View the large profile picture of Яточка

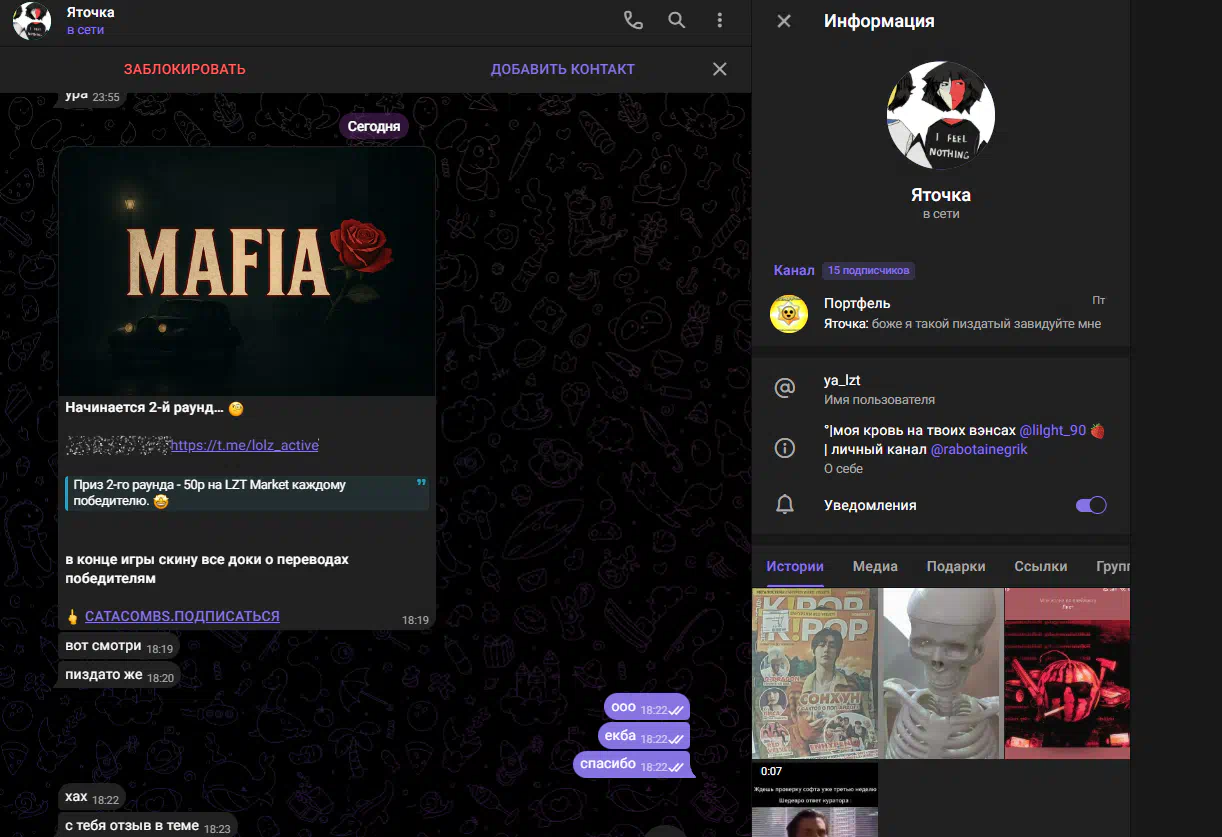point(941,116)
